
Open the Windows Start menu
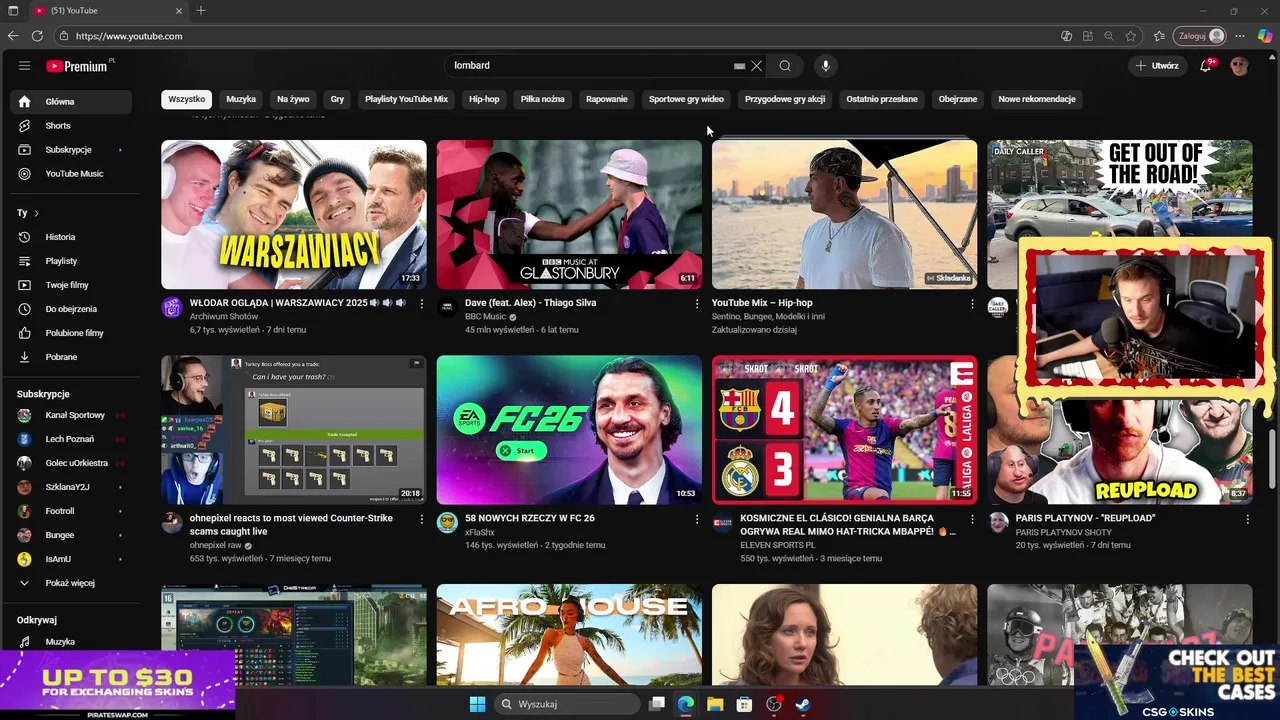[x=477, y=704]
